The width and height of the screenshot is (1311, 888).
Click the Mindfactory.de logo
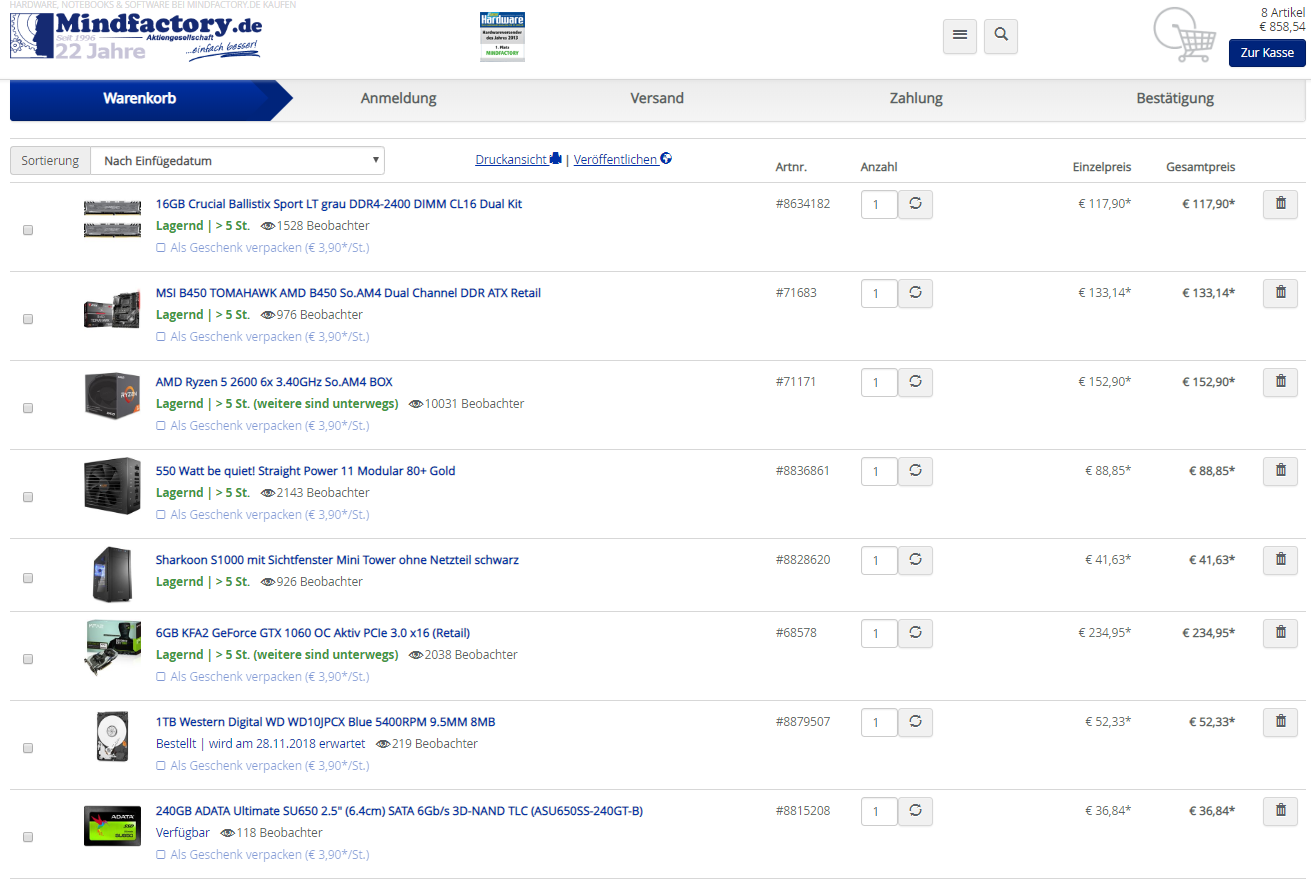(138, 35)
